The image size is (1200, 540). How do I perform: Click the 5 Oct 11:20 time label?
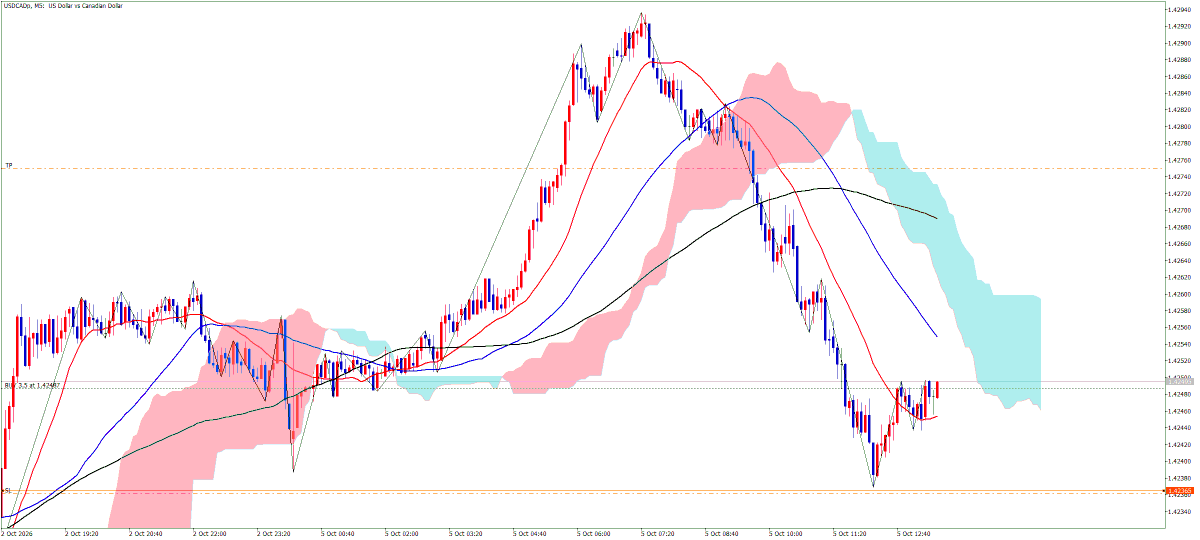pyautogui.click(x=850, y=534)
